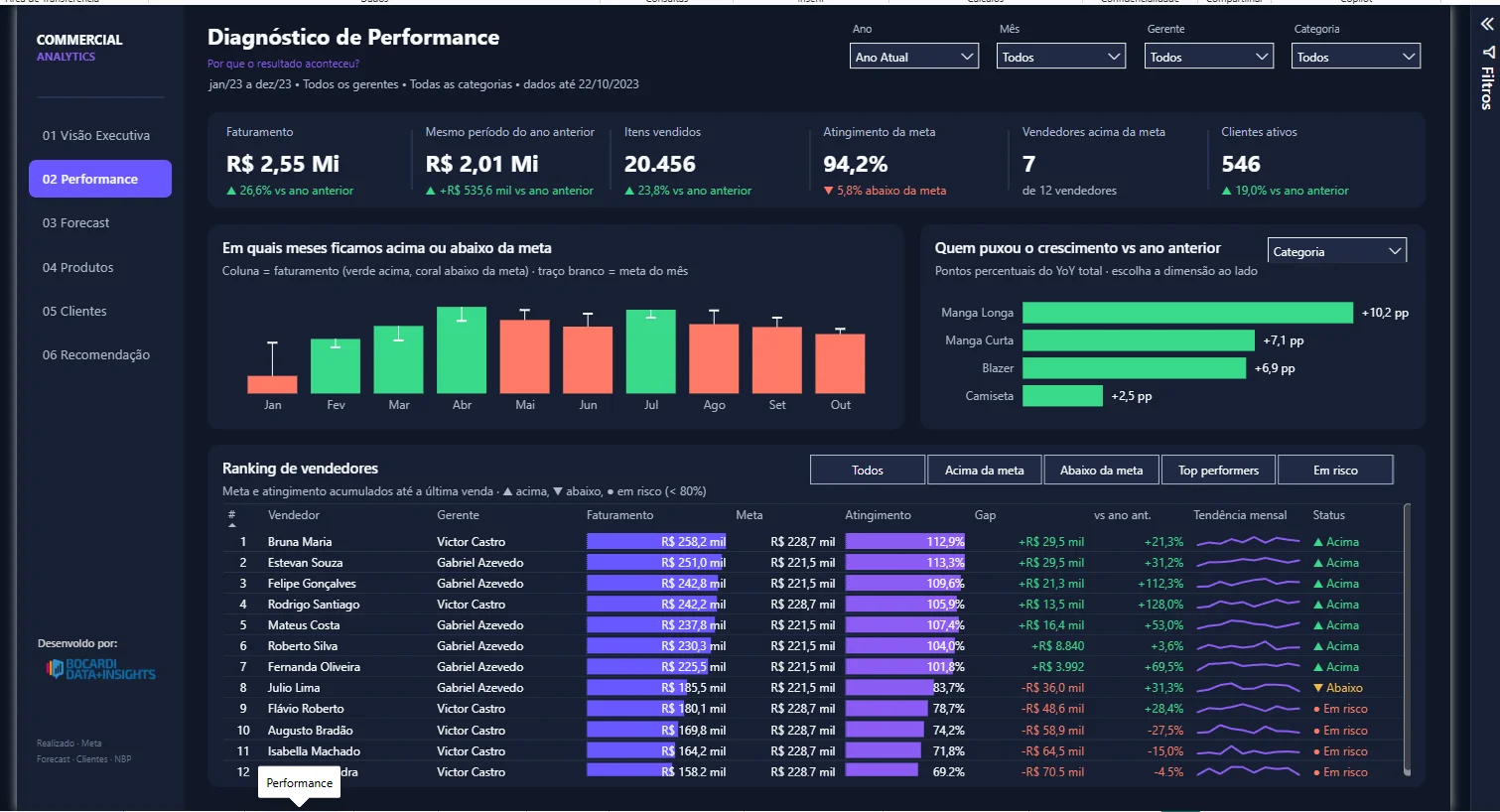
Task: Filter ranking by Acima da meta
Action: [984, 470]
